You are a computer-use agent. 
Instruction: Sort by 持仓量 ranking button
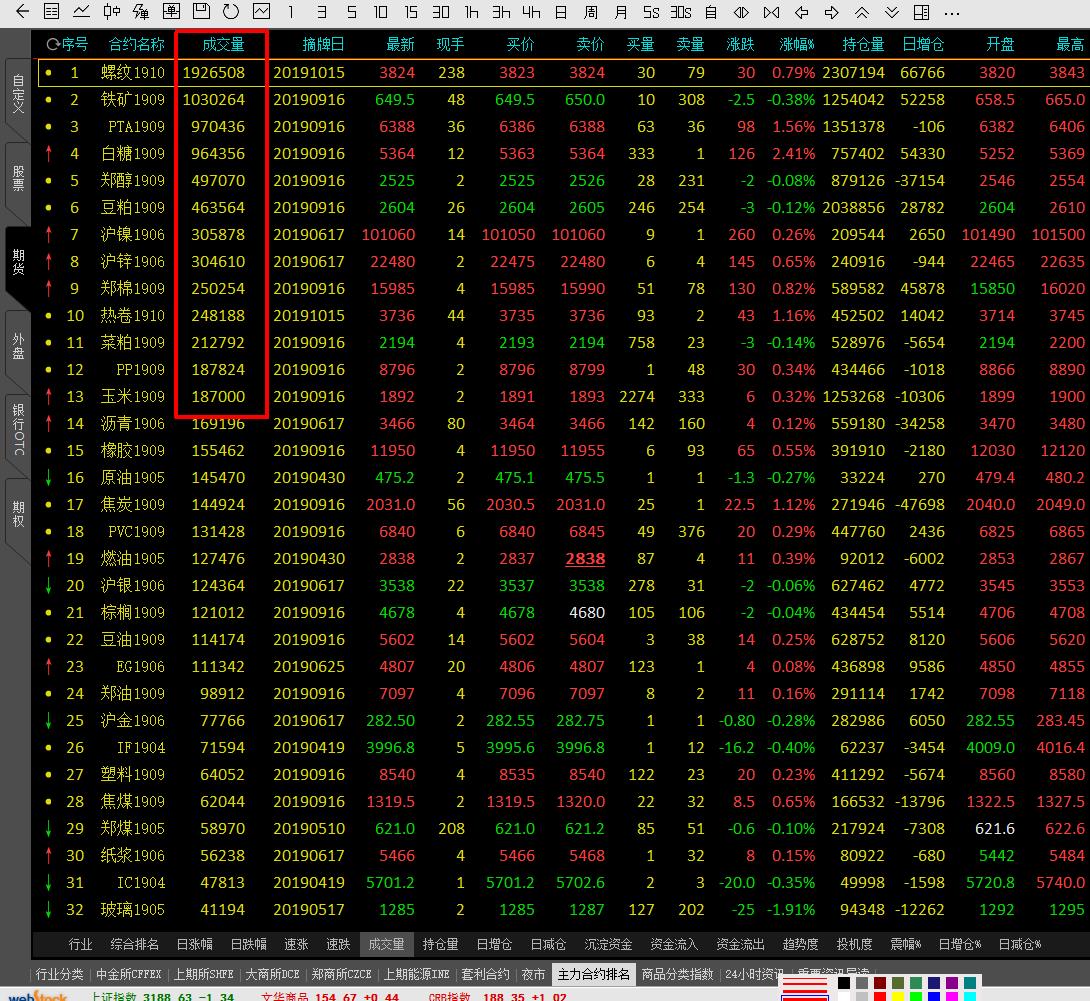click(440, 944)
